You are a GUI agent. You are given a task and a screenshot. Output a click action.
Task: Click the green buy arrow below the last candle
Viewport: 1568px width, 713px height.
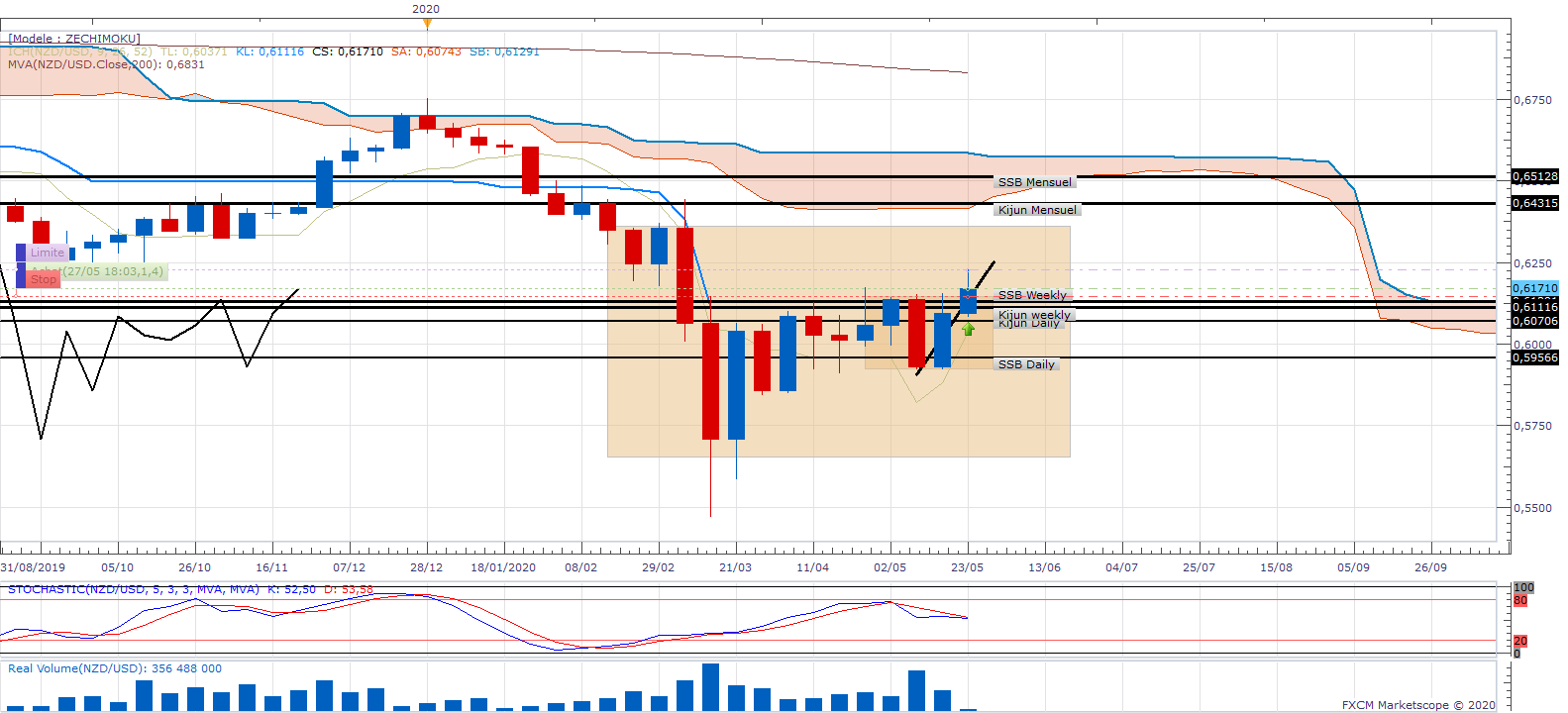[968, 329]
